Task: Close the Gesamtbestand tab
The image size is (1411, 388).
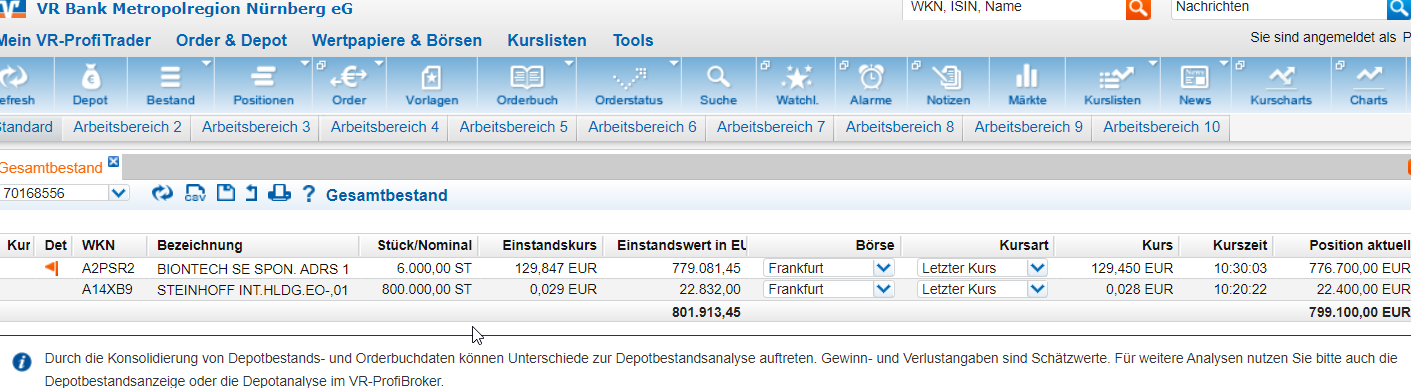Action: pyautogui.click(x=113, y=162)
